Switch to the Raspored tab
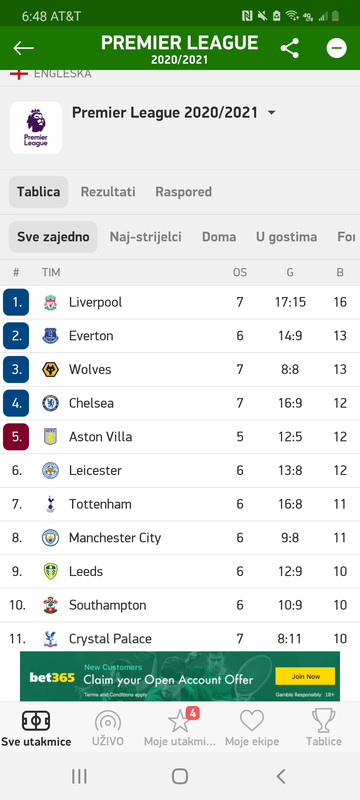360x800 pixels. pos(184,192)
